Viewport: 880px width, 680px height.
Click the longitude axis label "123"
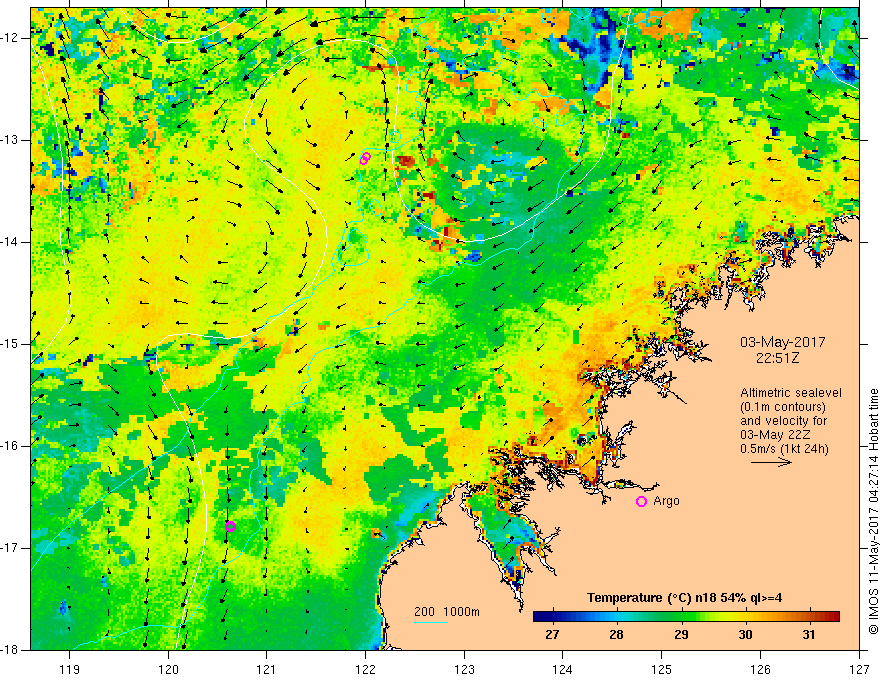[464, 669]
